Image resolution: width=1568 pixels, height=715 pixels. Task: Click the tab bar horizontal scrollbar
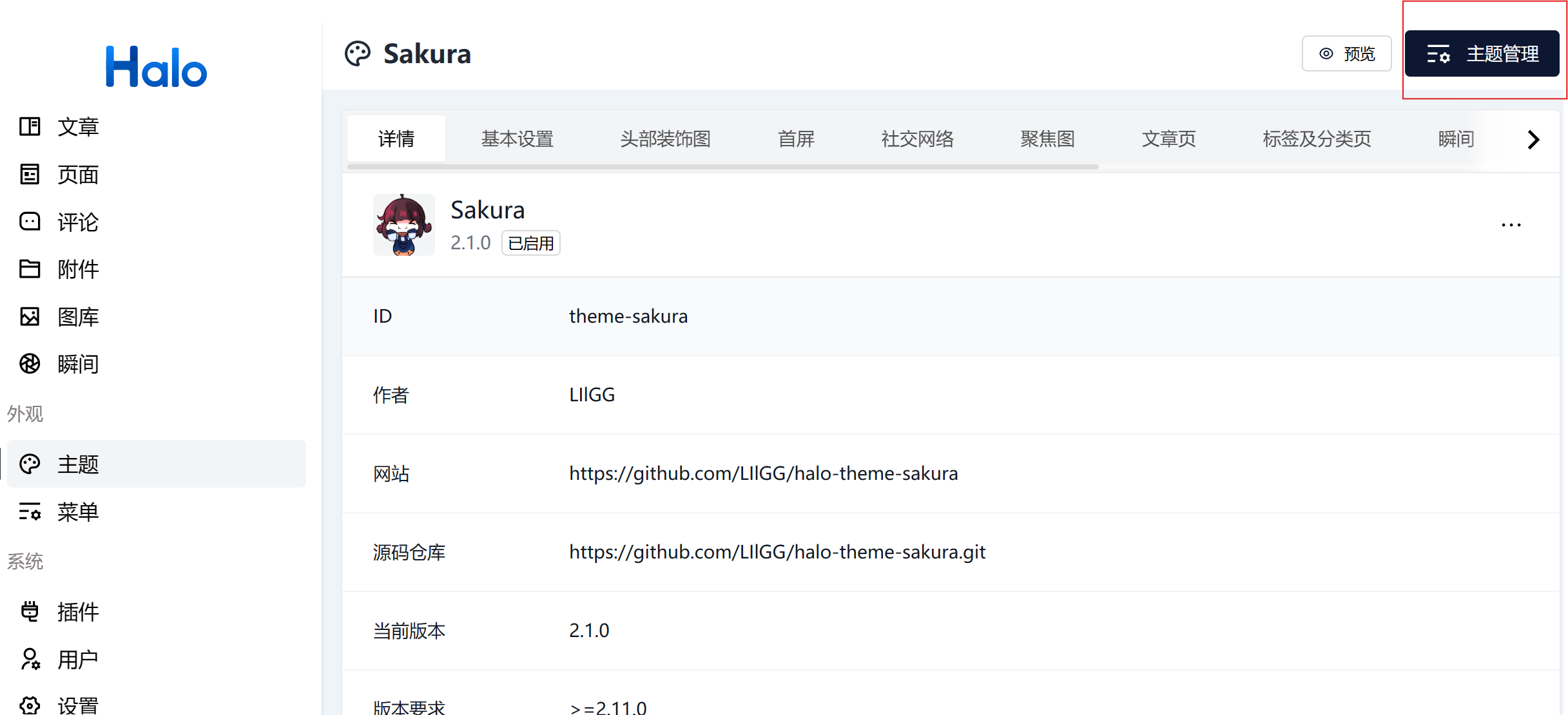722,167
